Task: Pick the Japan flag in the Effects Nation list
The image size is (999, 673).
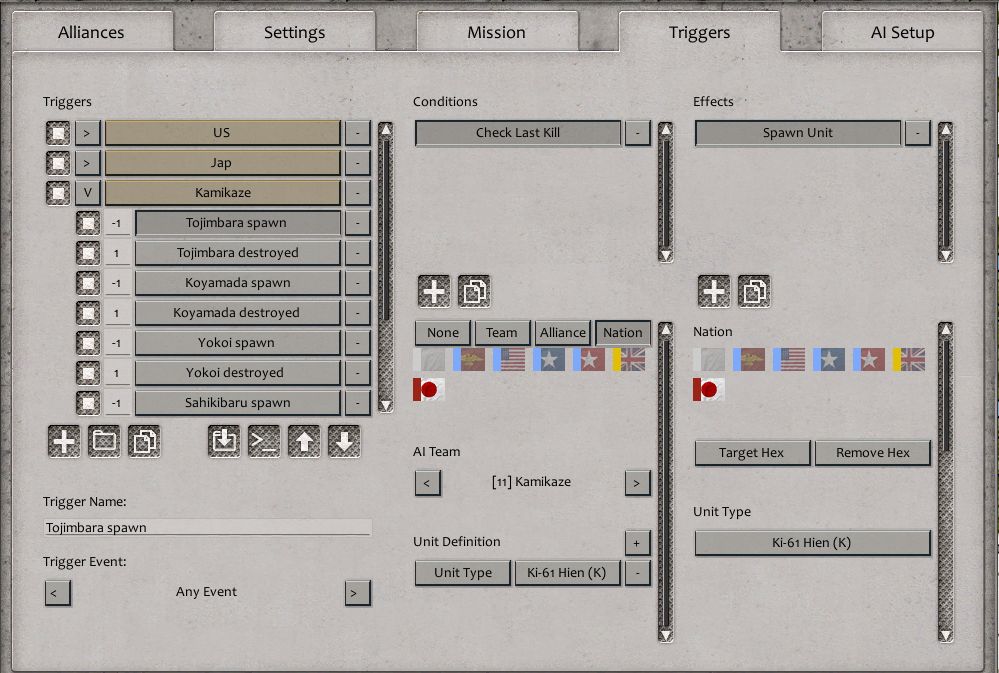Action: [709, 389]
